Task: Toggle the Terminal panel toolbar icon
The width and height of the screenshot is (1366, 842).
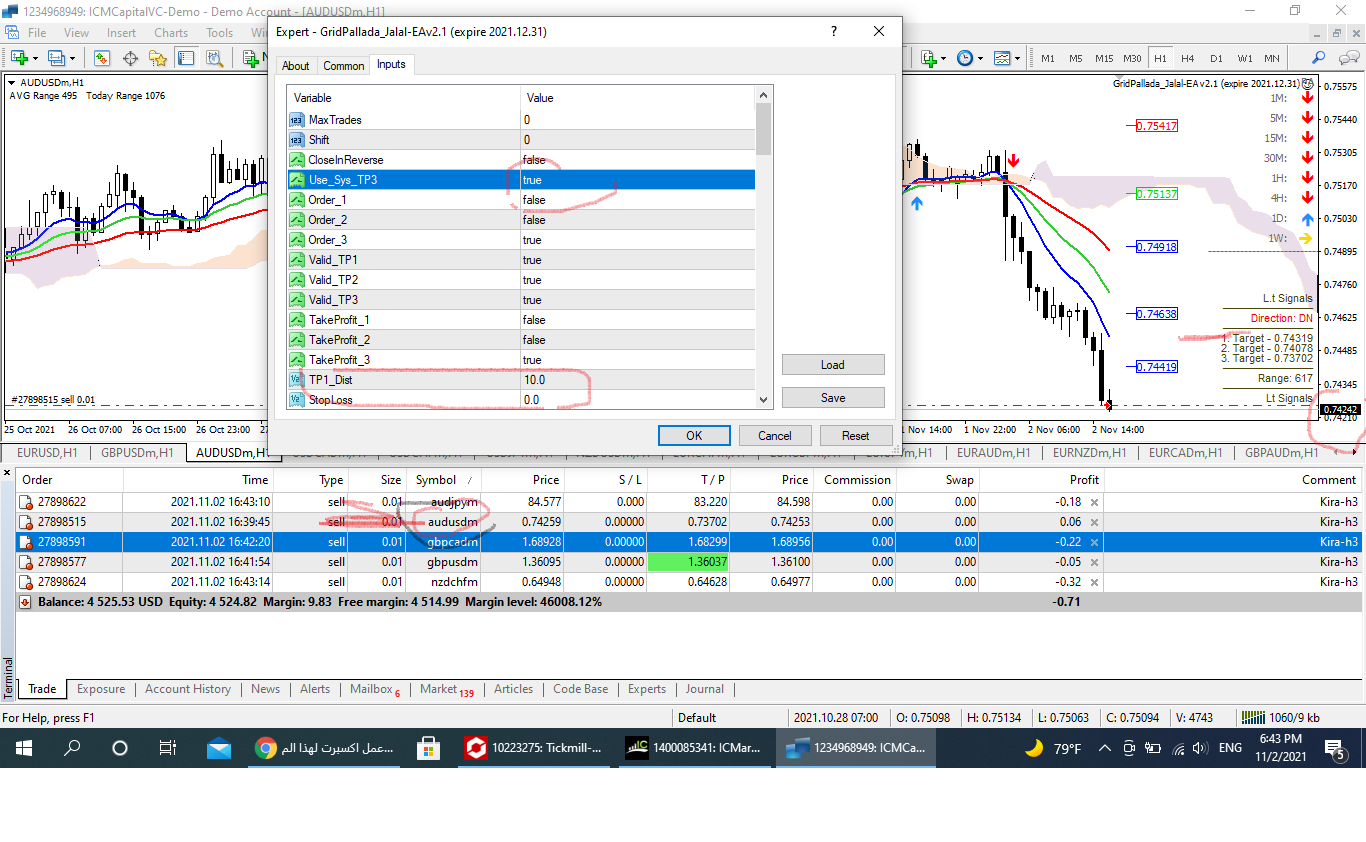Action: [185, 58]
